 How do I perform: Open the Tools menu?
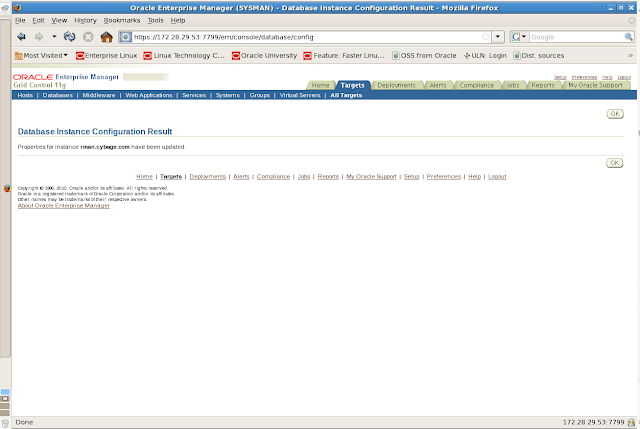(x=156, y=20)
